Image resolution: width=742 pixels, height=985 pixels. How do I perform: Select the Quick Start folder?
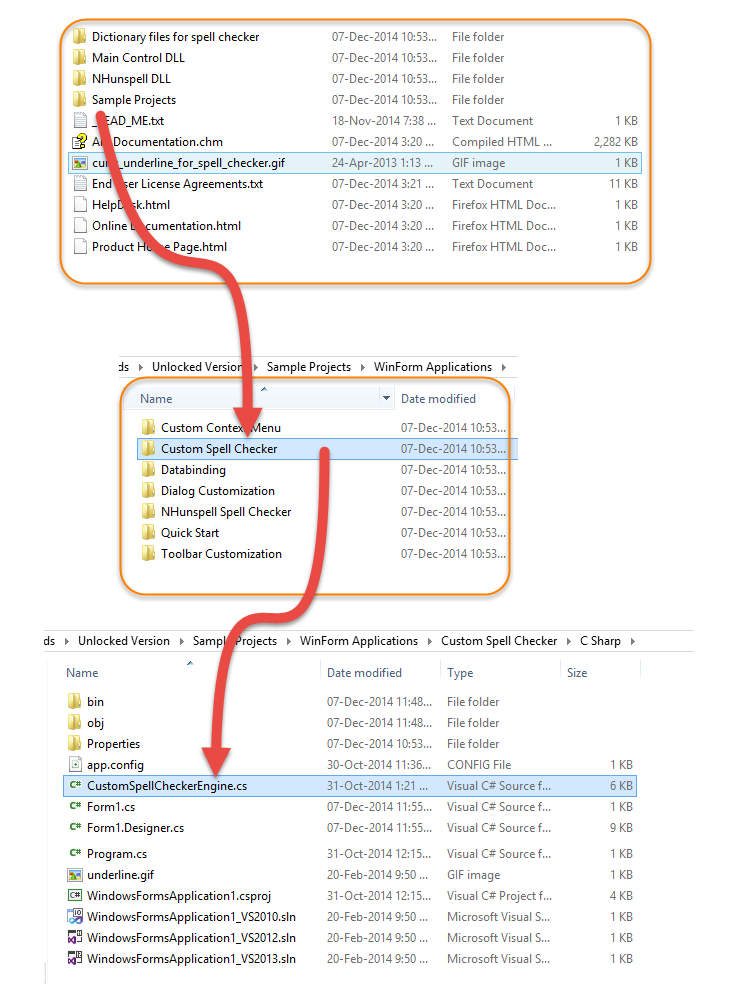click(x=190, y=533)
